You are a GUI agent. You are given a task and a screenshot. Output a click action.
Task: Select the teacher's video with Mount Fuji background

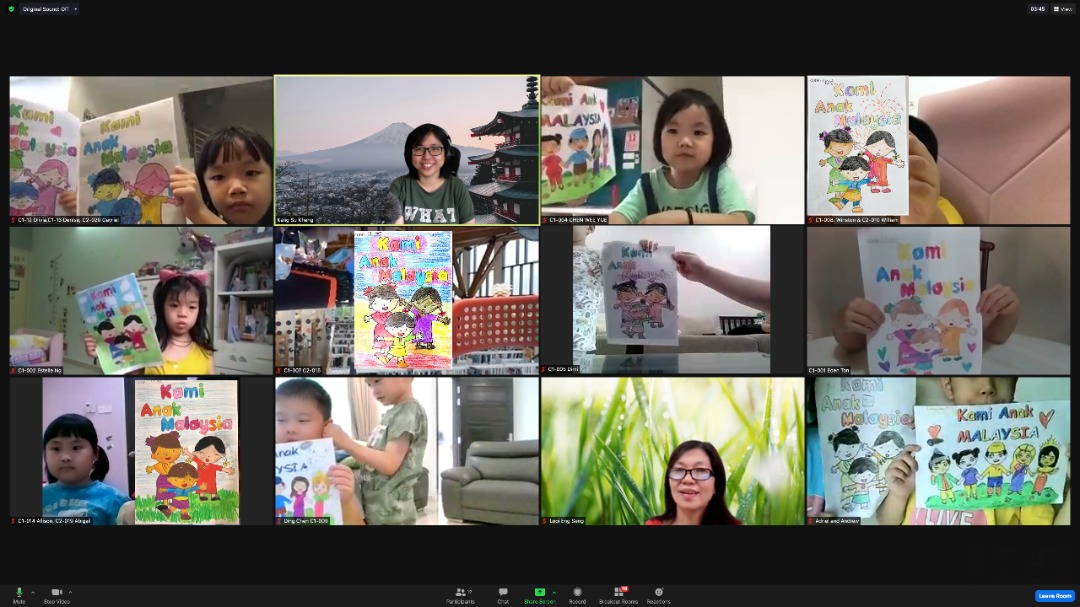coord(406,150)
